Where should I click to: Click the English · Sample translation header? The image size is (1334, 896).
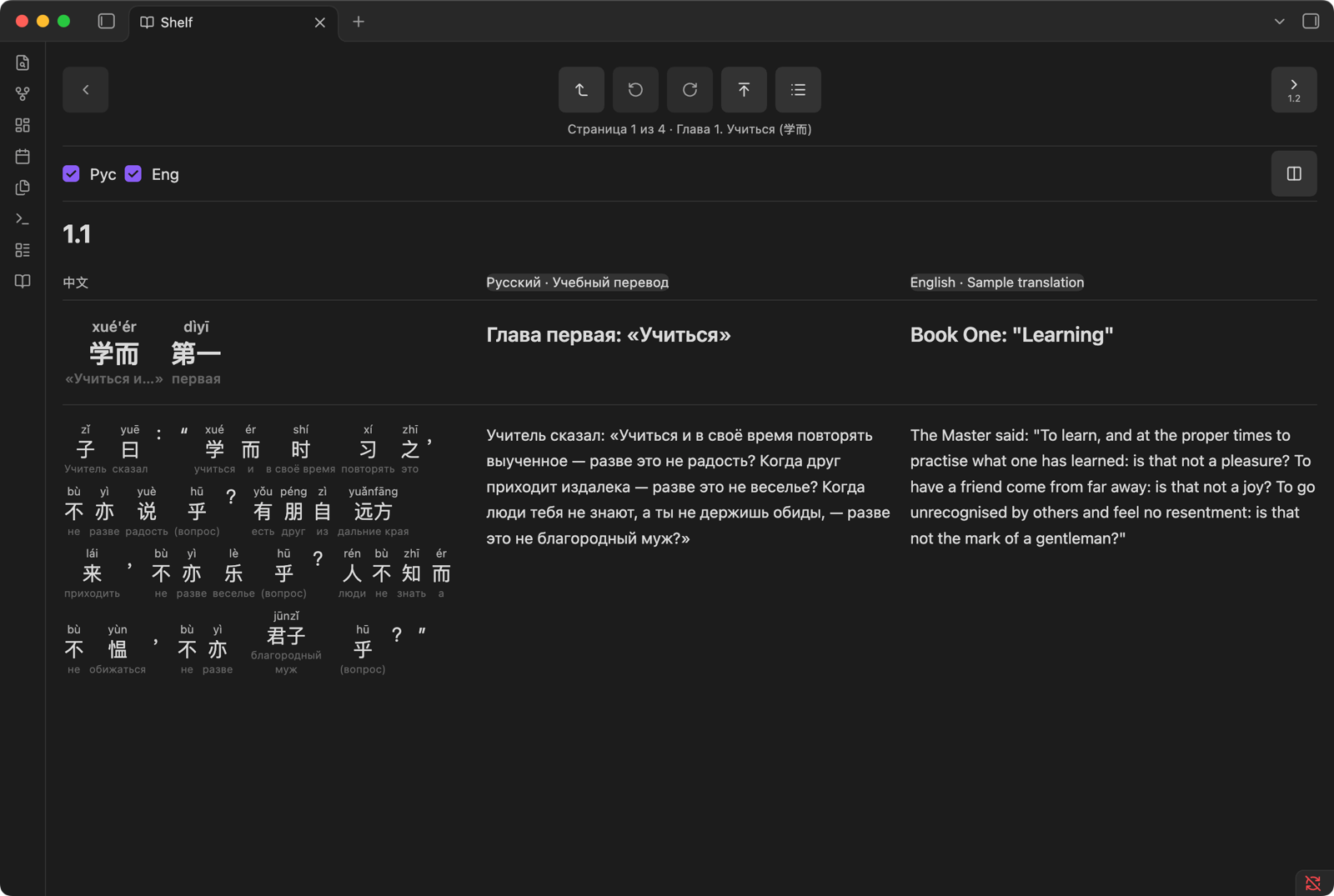(x=997, y=283)
